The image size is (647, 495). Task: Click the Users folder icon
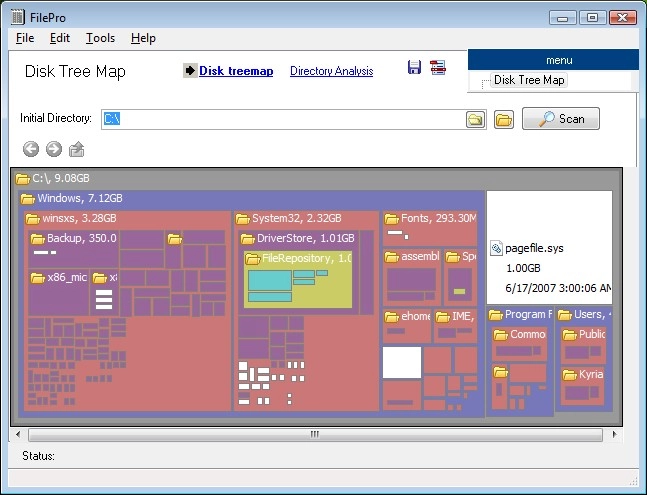(564, 315)
